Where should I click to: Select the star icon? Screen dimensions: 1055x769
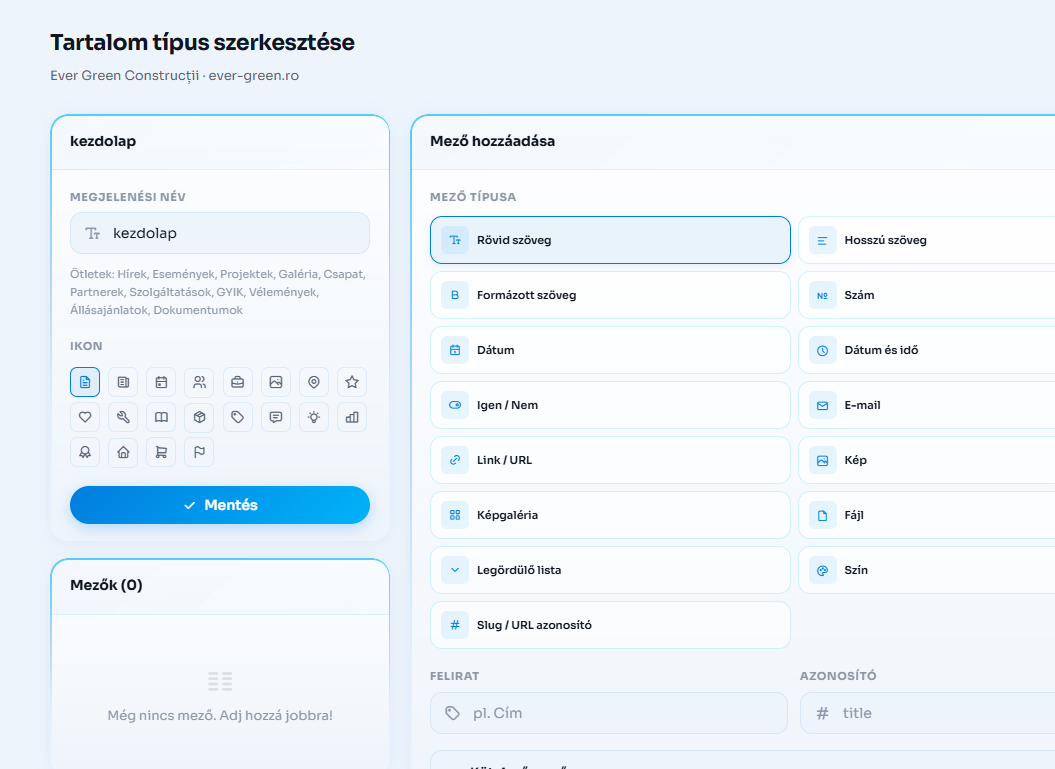point(352,382)
